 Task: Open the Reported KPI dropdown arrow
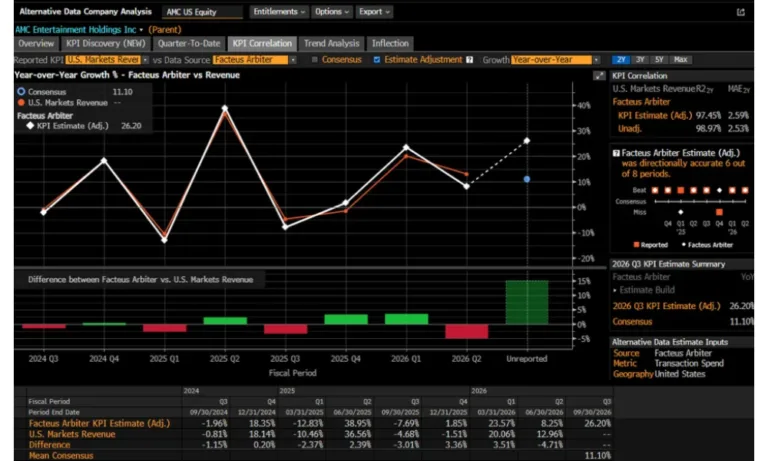click(145, 60)
